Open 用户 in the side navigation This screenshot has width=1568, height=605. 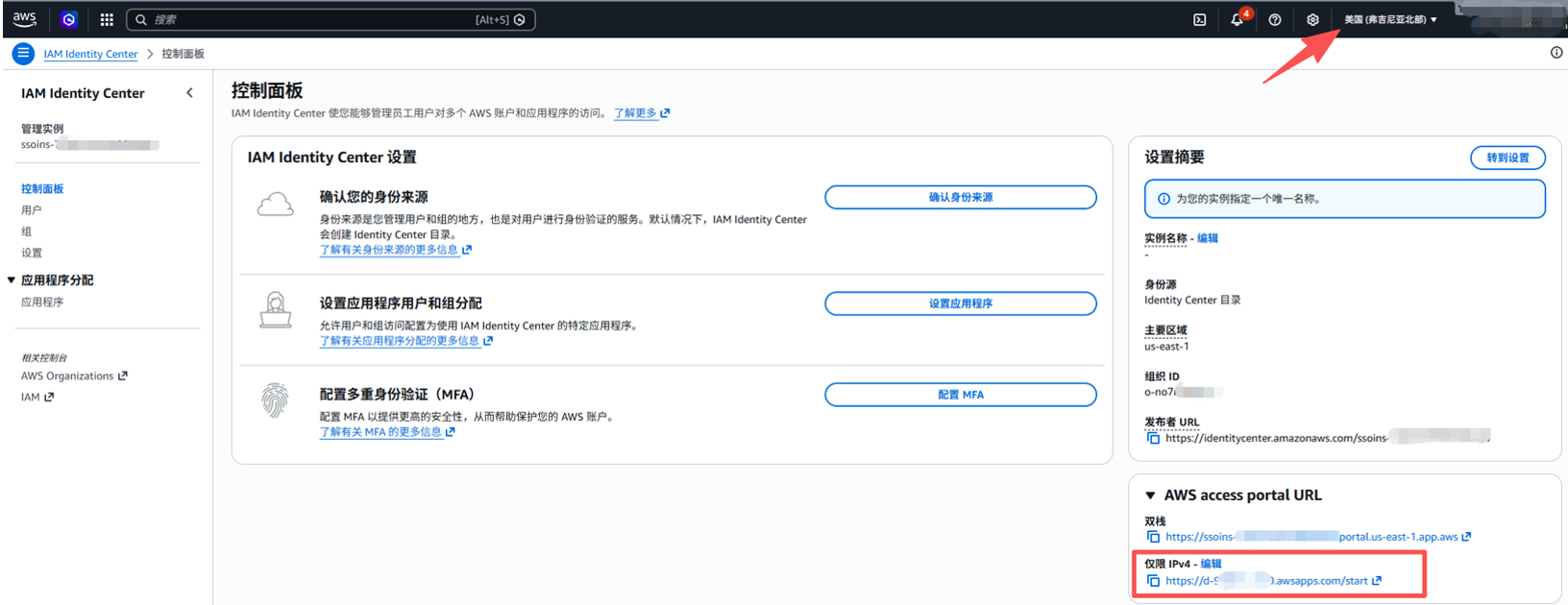pyautogui.click(x=32, y=210)
